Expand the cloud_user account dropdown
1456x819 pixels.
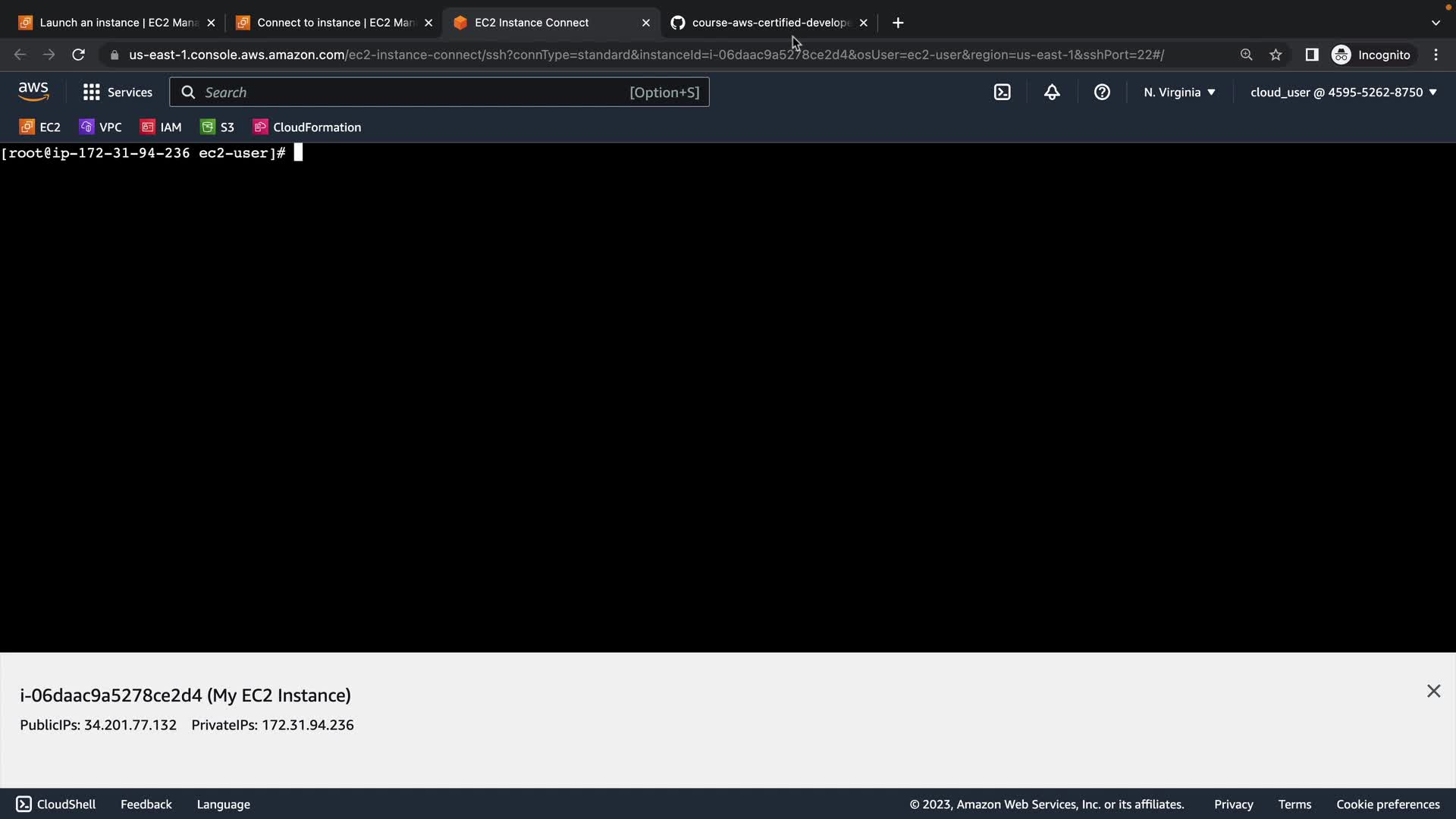click(x=1343, y=92)
